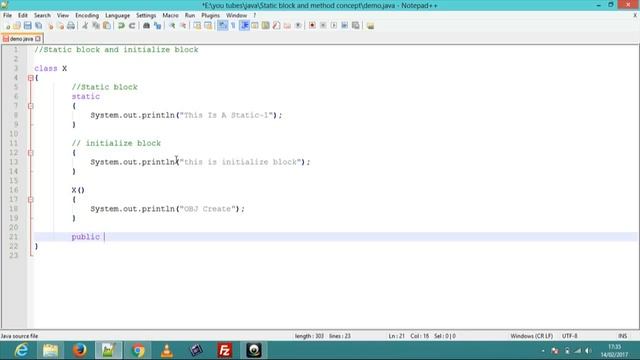Toggle INS mode in the status bar
This screenshot has width=640, height=360.
[622, 336]
